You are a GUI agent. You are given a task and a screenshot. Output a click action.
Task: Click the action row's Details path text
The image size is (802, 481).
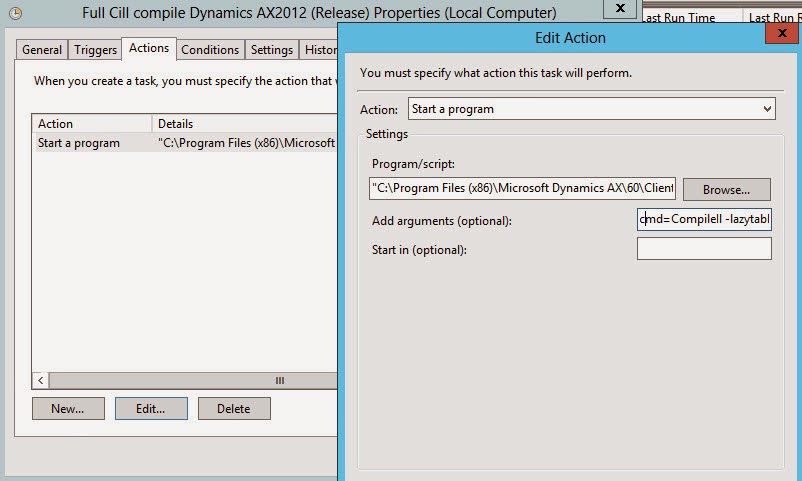[247, 143]
